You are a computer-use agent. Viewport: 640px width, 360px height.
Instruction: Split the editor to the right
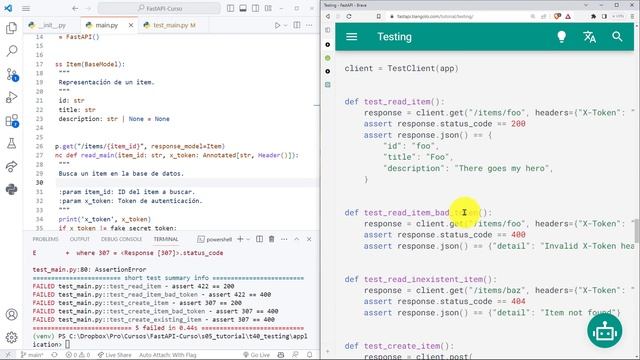[x=297, y=25]
